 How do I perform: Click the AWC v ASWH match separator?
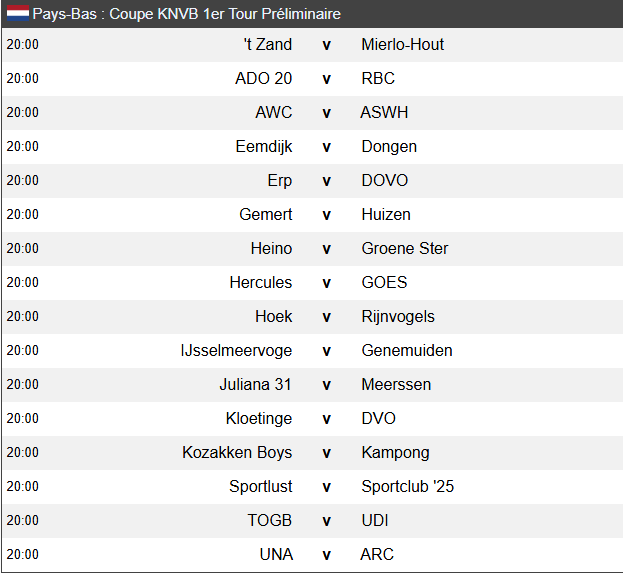click(x=326, y=112)
